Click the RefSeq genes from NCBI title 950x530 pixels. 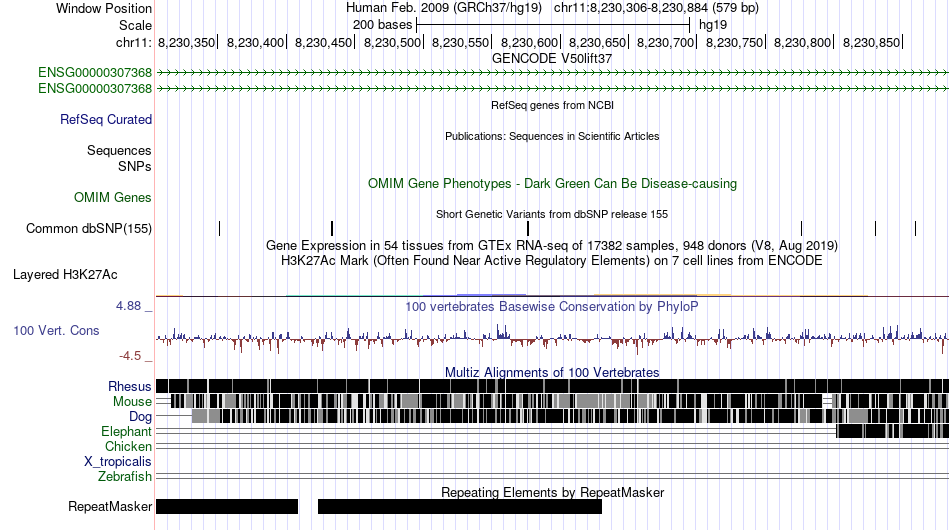(552, 105)
